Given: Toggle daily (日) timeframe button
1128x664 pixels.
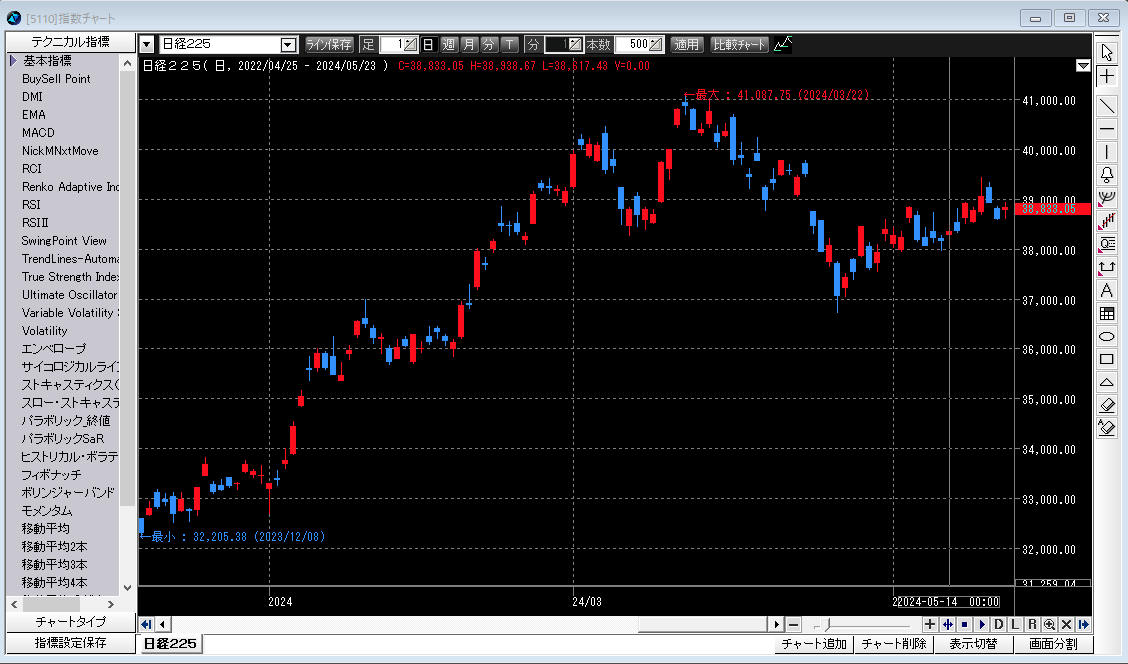Looking at the screenshot, I should (x=429, y=45).
